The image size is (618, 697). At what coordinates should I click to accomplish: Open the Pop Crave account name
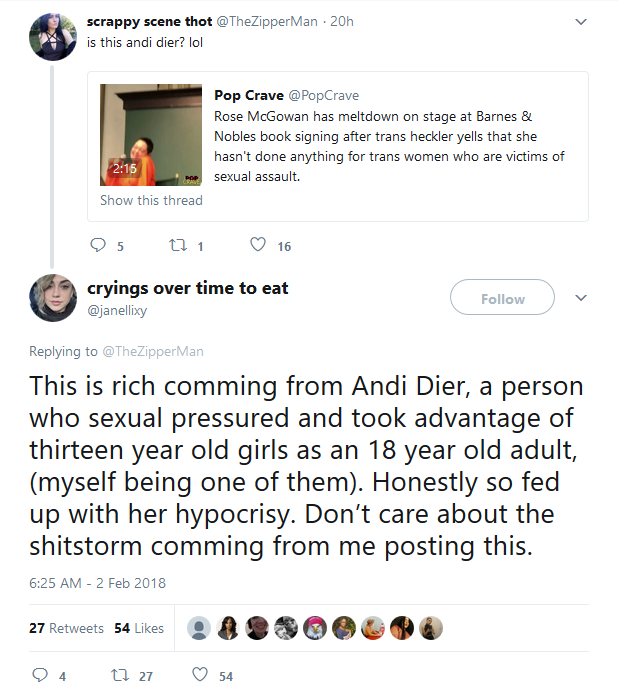[249, 95]
